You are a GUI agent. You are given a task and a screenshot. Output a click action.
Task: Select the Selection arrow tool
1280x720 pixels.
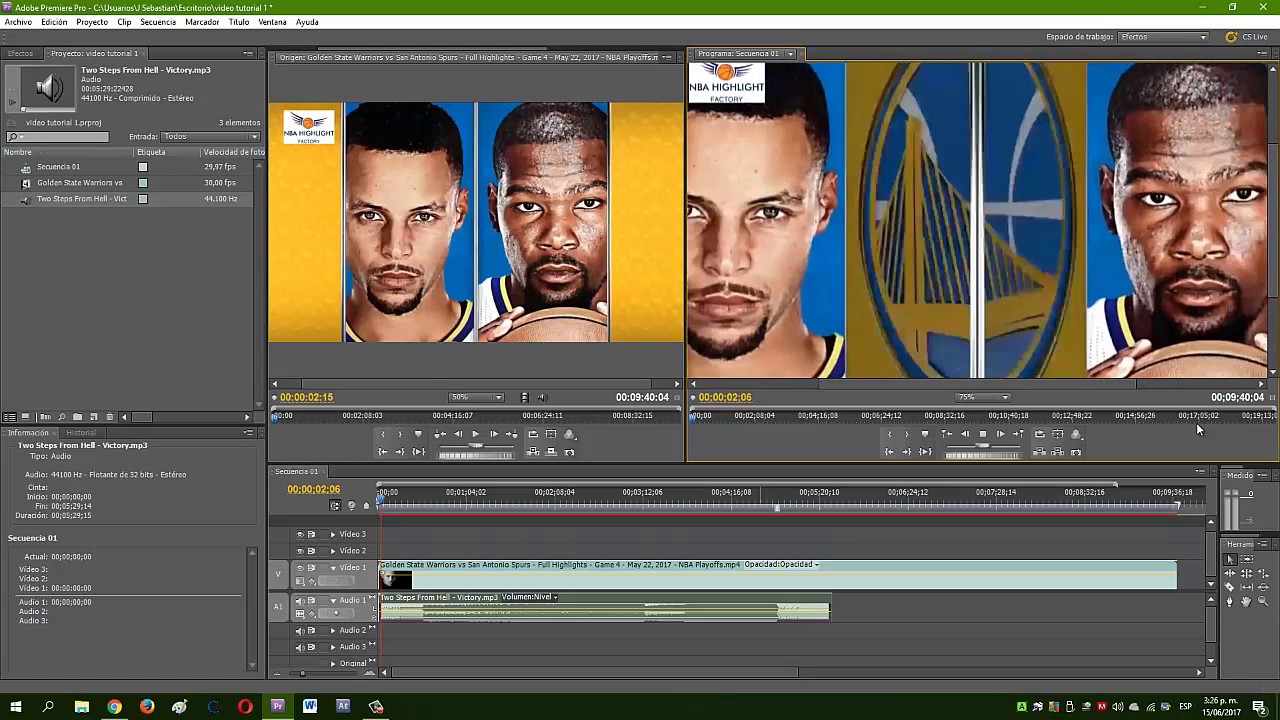tap(1230, 559)
